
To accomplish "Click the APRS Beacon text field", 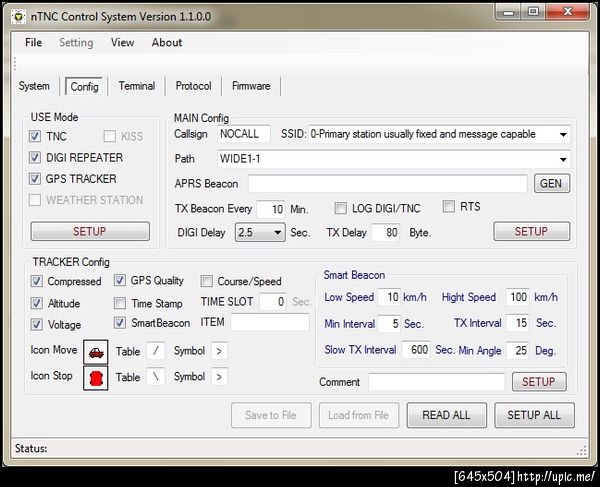I will pos(388,184).
